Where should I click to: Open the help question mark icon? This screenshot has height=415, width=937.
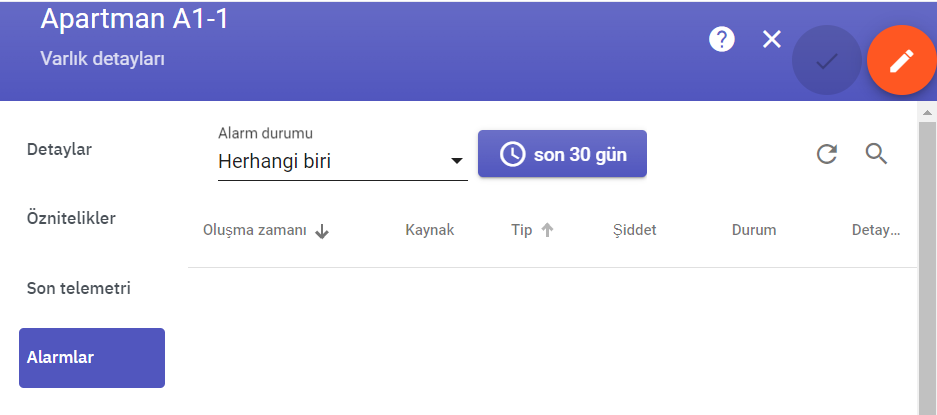[721, 39]
